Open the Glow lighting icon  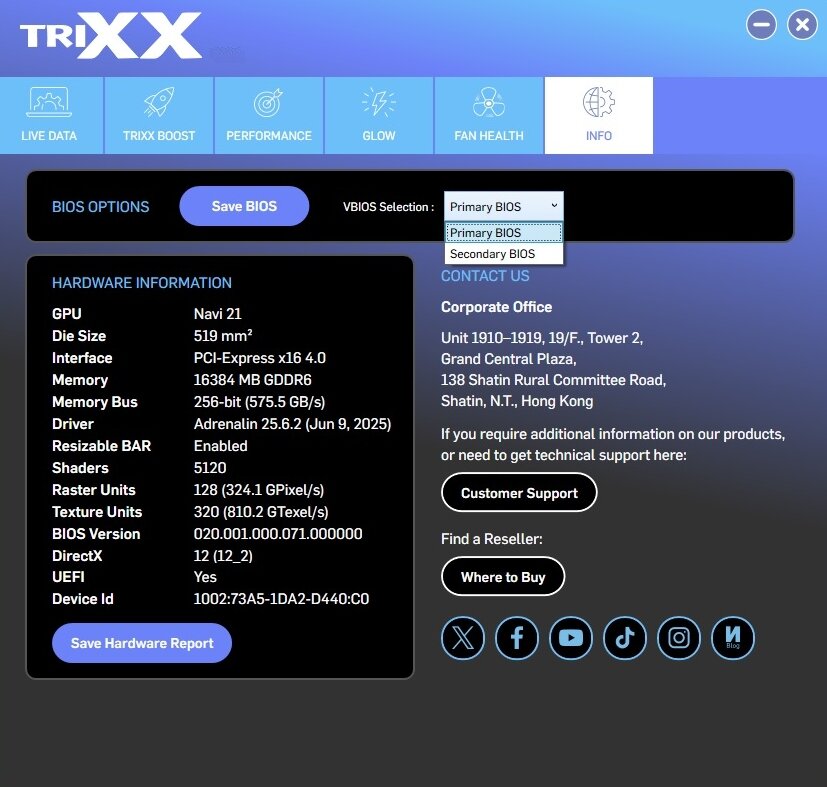pyautogui.click(x=378, y=104)
